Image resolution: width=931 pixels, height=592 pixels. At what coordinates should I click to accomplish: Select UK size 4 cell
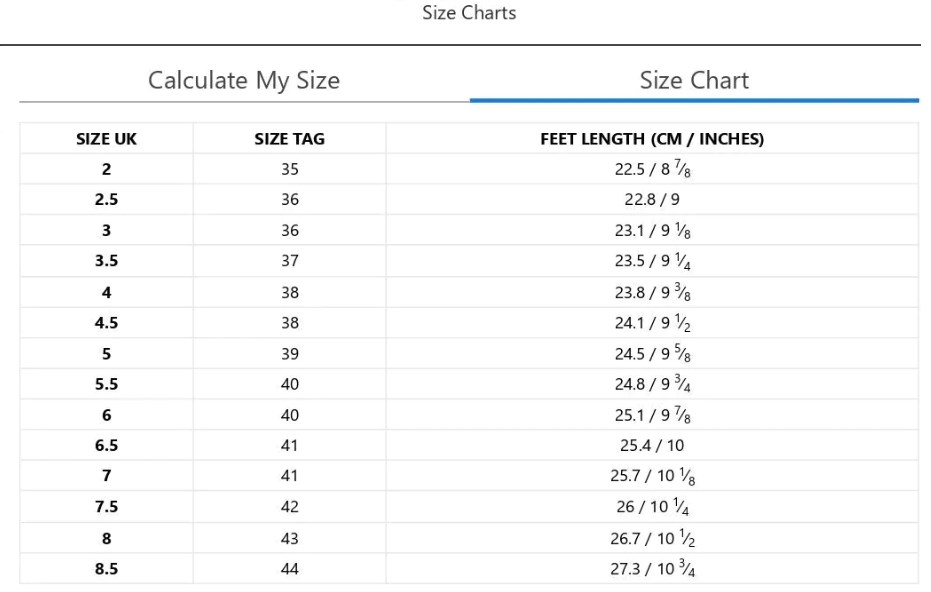pos(106,292)
